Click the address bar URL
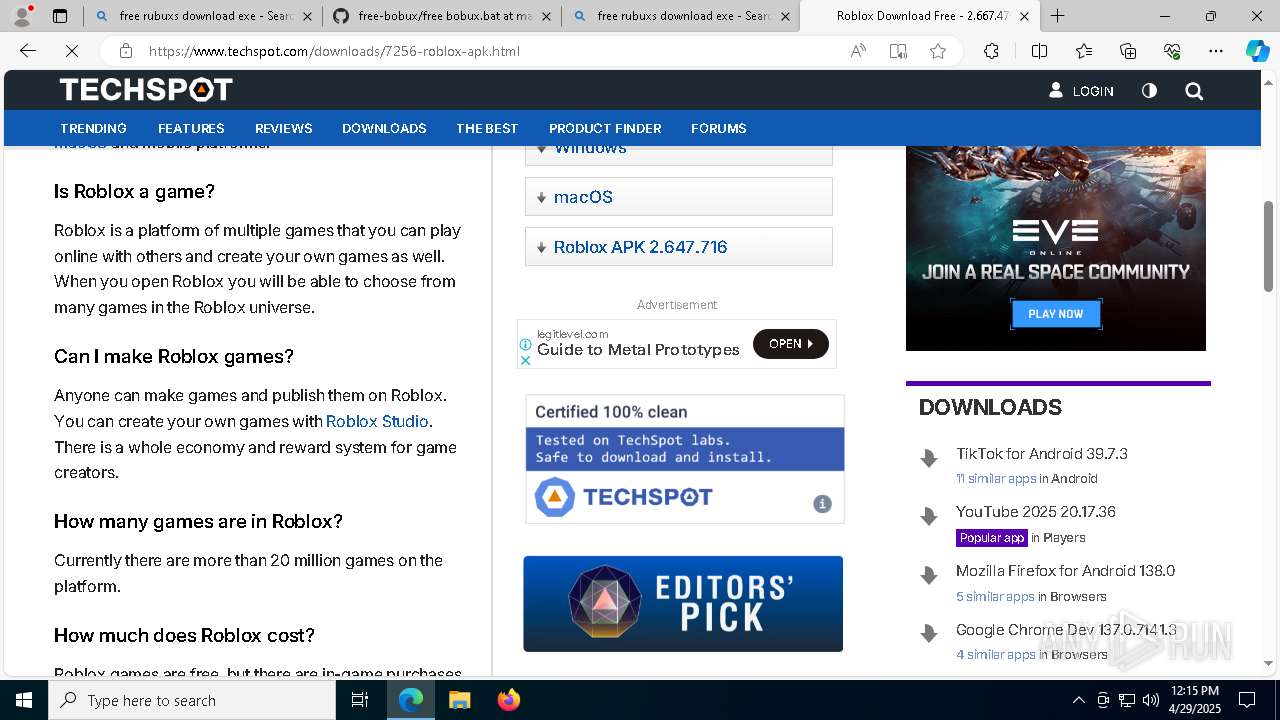The height and width of the screenshot is (720, 1280). click(334, 51)
